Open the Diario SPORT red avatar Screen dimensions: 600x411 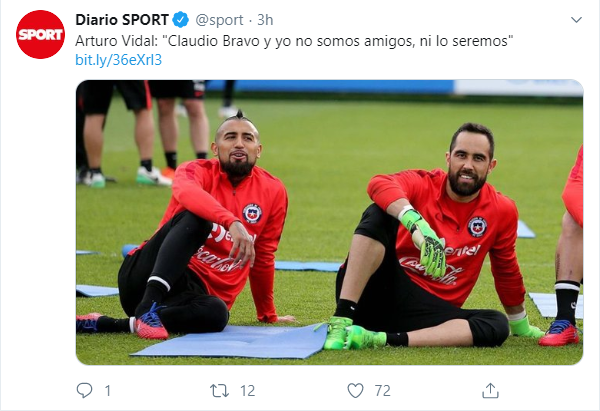point(41,34)
